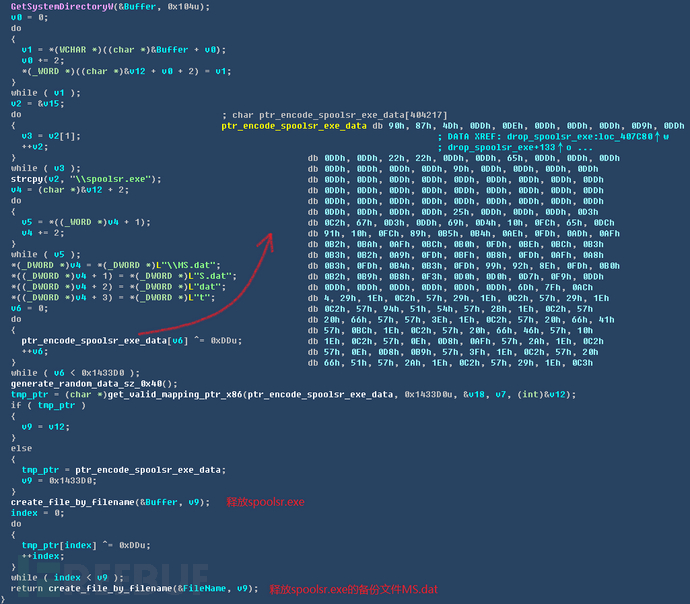
Task: Click the generate_random_data_sz_0x40() call
Action: pos(94,384)
